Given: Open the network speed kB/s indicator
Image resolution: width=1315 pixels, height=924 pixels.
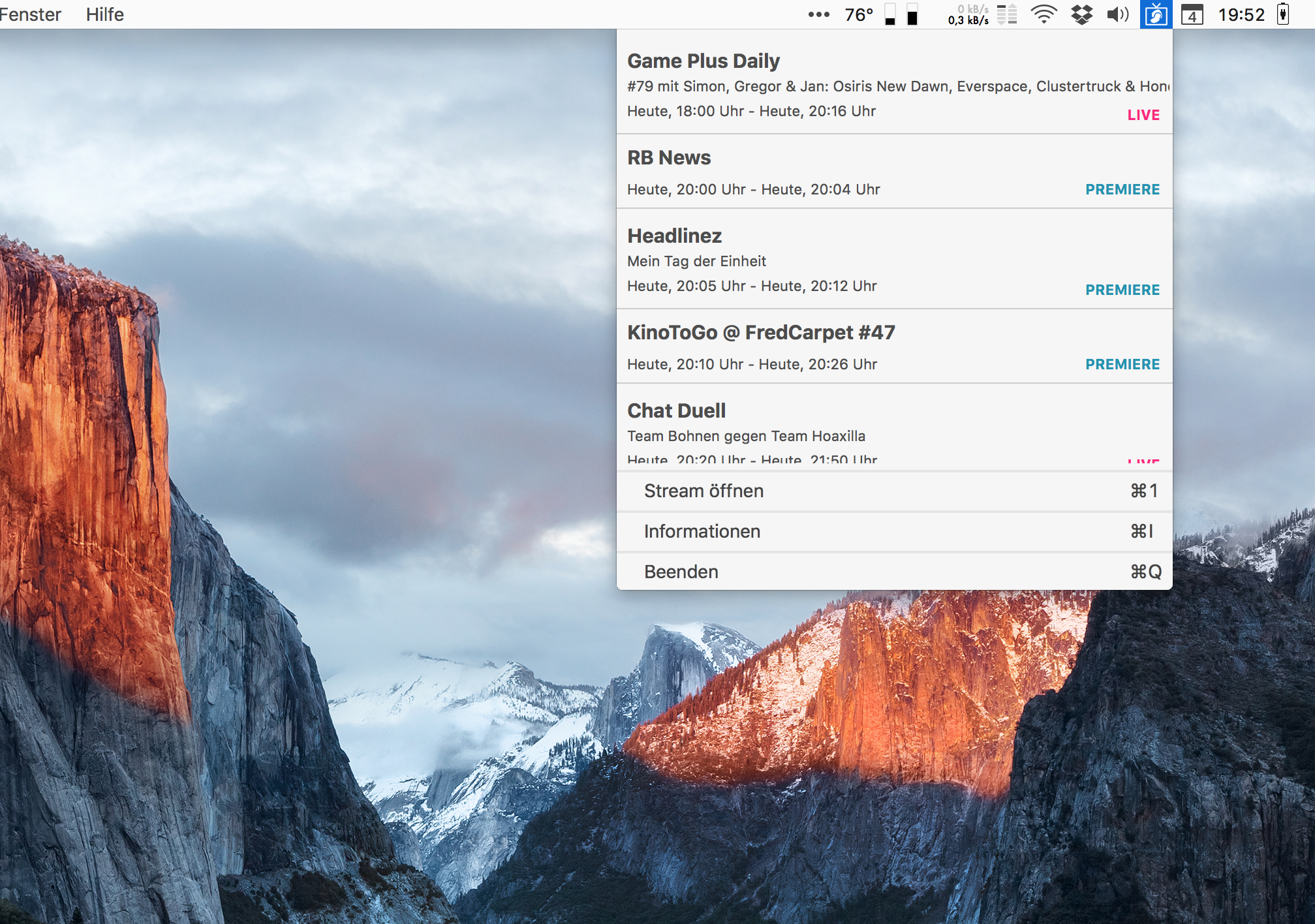Looking at the screenshot, I should pos(968,14).
